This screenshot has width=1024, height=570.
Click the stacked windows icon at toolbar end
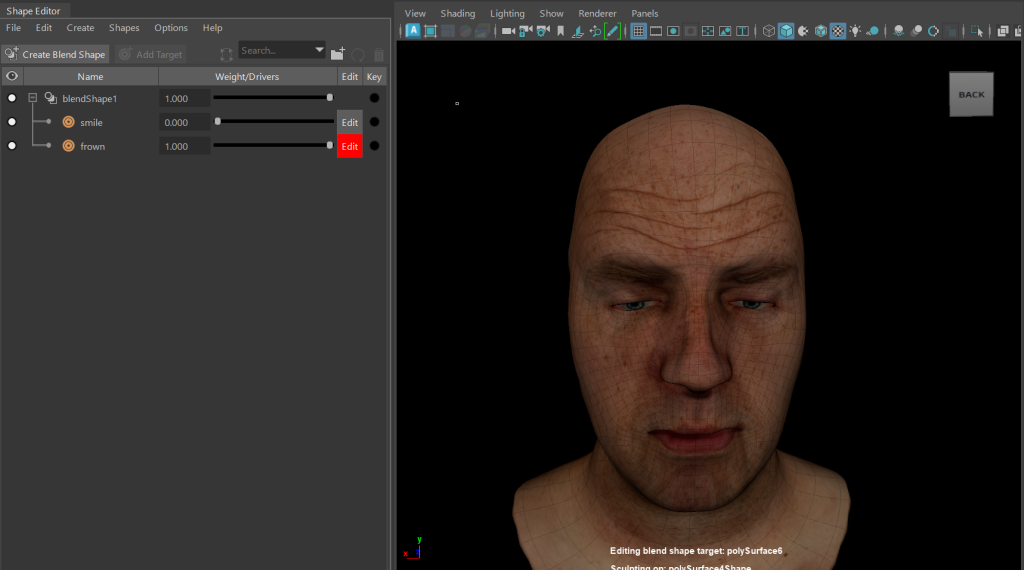pos(1002,31)
